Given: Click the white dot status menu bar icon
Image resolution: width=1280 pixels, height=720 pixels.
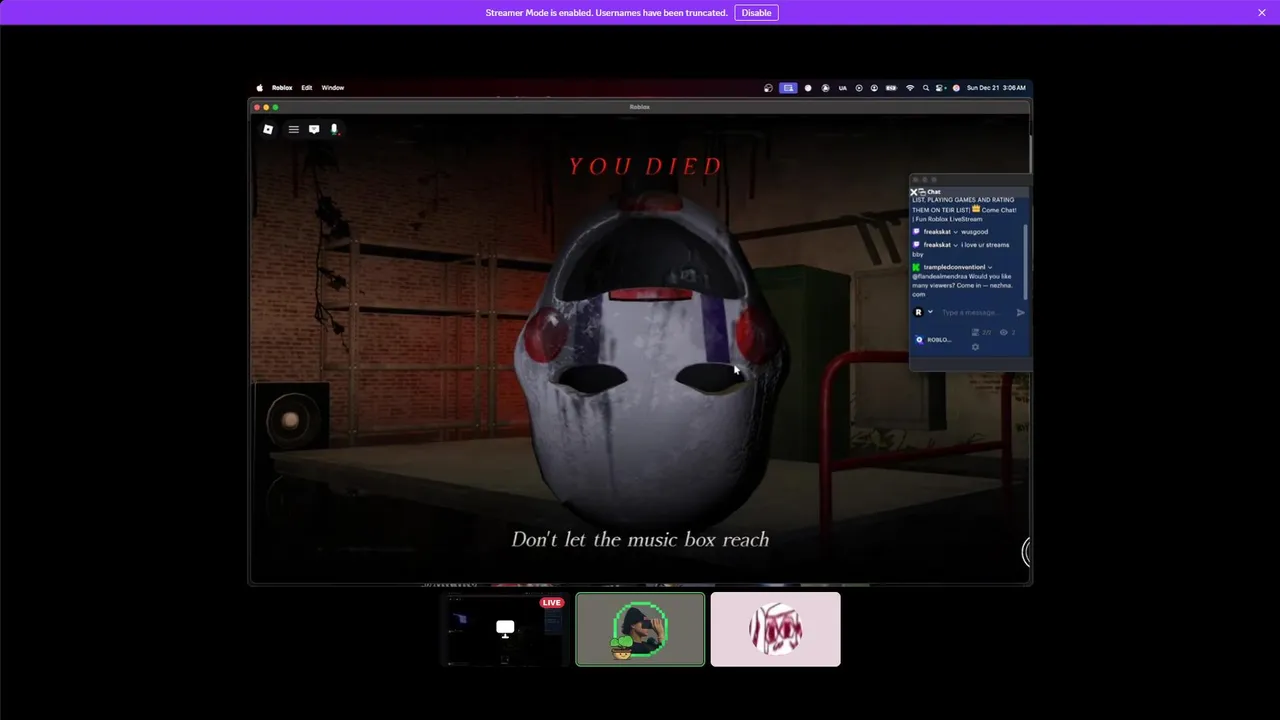Looking at the screenshot, I should coord(808,88).
